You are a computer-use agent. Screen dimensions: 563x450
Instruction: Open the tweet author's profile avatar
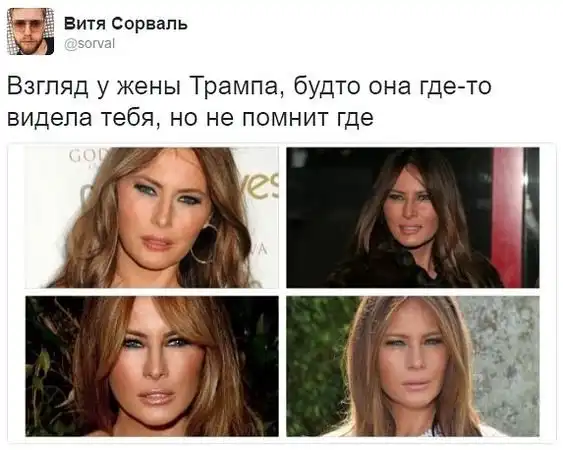coord(31,31)
